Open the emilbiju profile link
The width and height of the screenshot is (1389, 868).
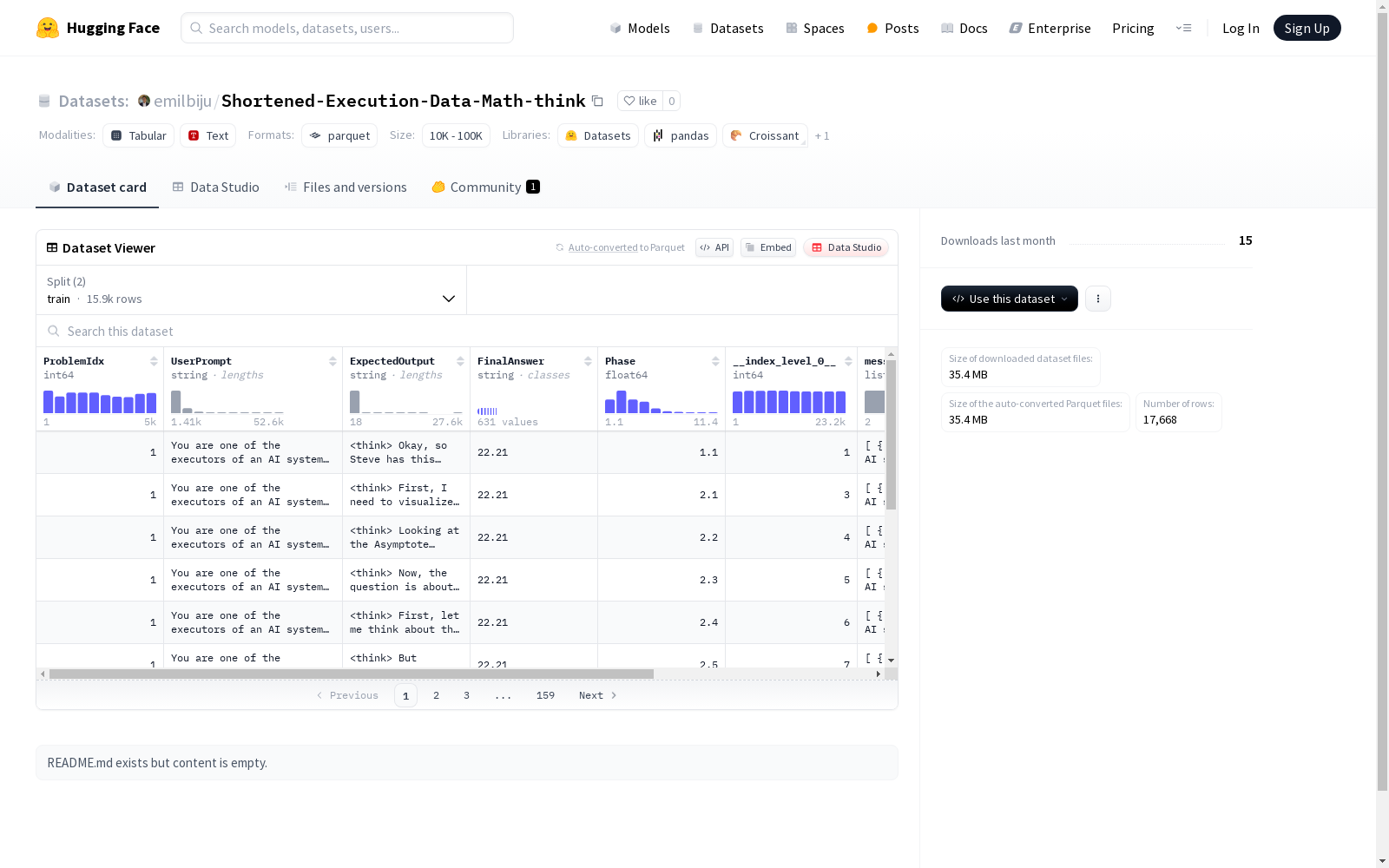pos(182,101)
